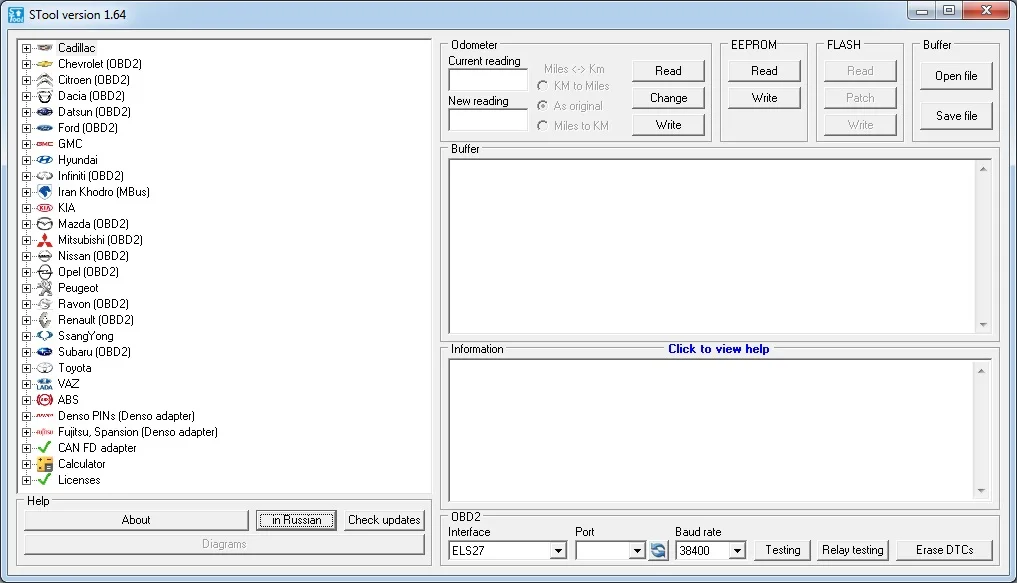This screenshot has height=583, width=1017.
Task: Click the Odometer Read button
Action: pos(668,71)
